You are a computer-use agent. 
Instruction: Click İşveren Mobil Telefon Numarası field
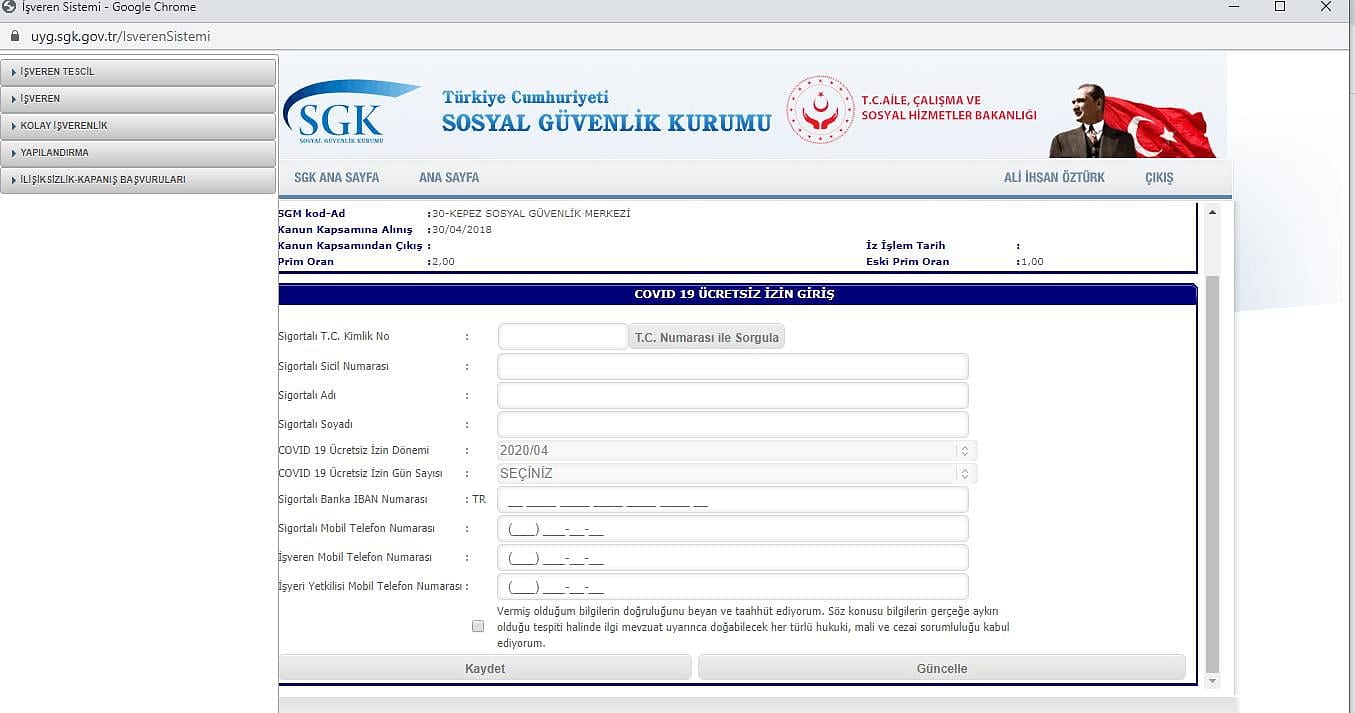tap(733, 557)
